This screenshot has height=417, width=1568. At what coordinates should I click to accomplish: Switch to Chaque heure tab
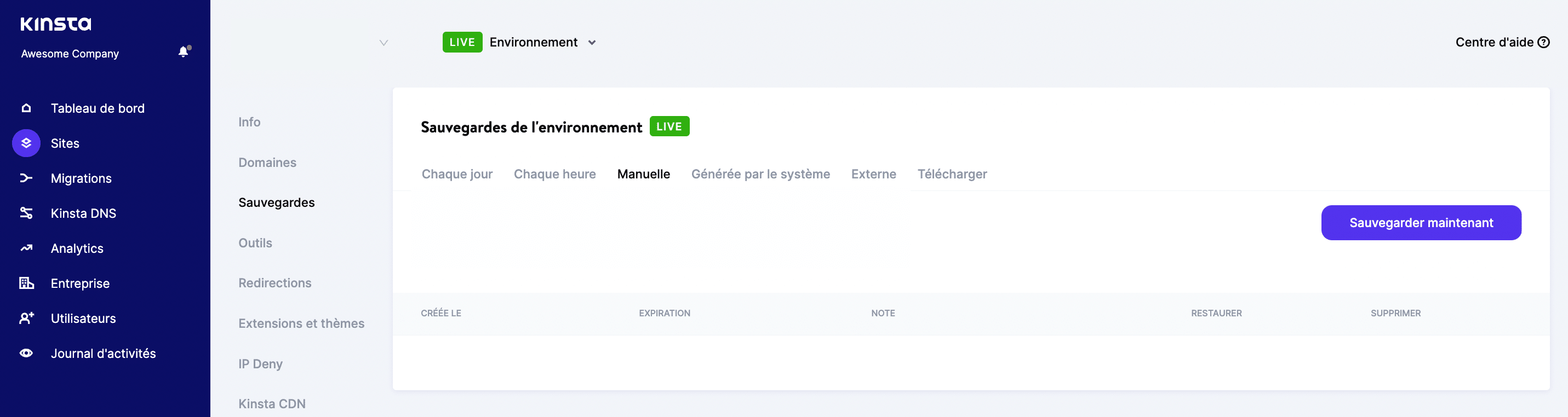tap(554, 174)
